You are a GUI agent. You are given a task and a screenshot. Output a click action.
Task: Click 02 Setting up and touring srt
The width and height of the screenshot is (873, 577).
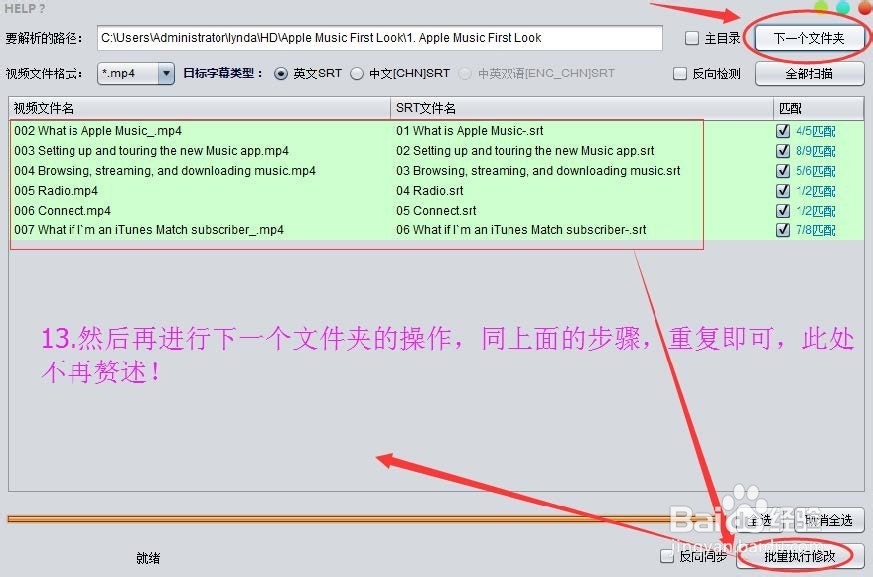(525, 151)
